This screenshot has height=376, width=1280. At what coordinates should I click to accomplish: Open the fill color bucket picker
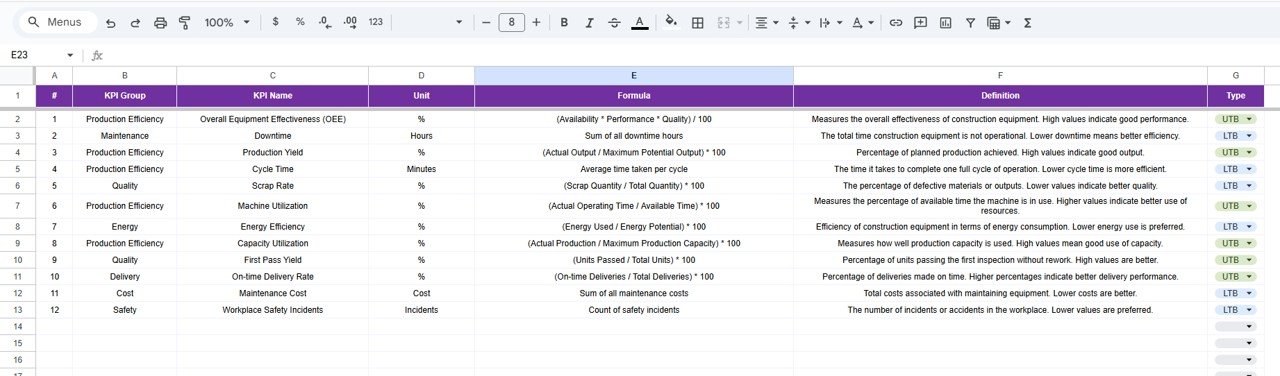tap(671, 22)
